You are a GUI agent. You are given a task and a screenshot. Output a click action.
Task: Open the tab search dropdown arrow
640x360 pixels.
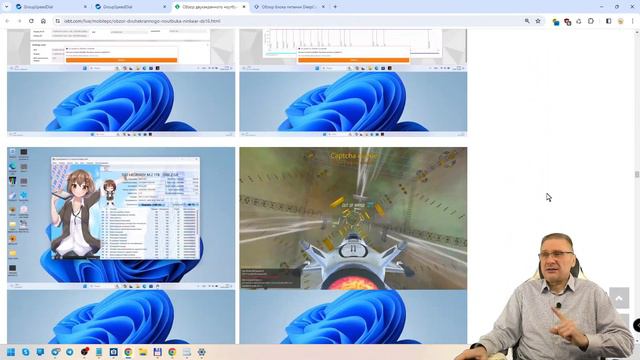[x=6, y=7]
